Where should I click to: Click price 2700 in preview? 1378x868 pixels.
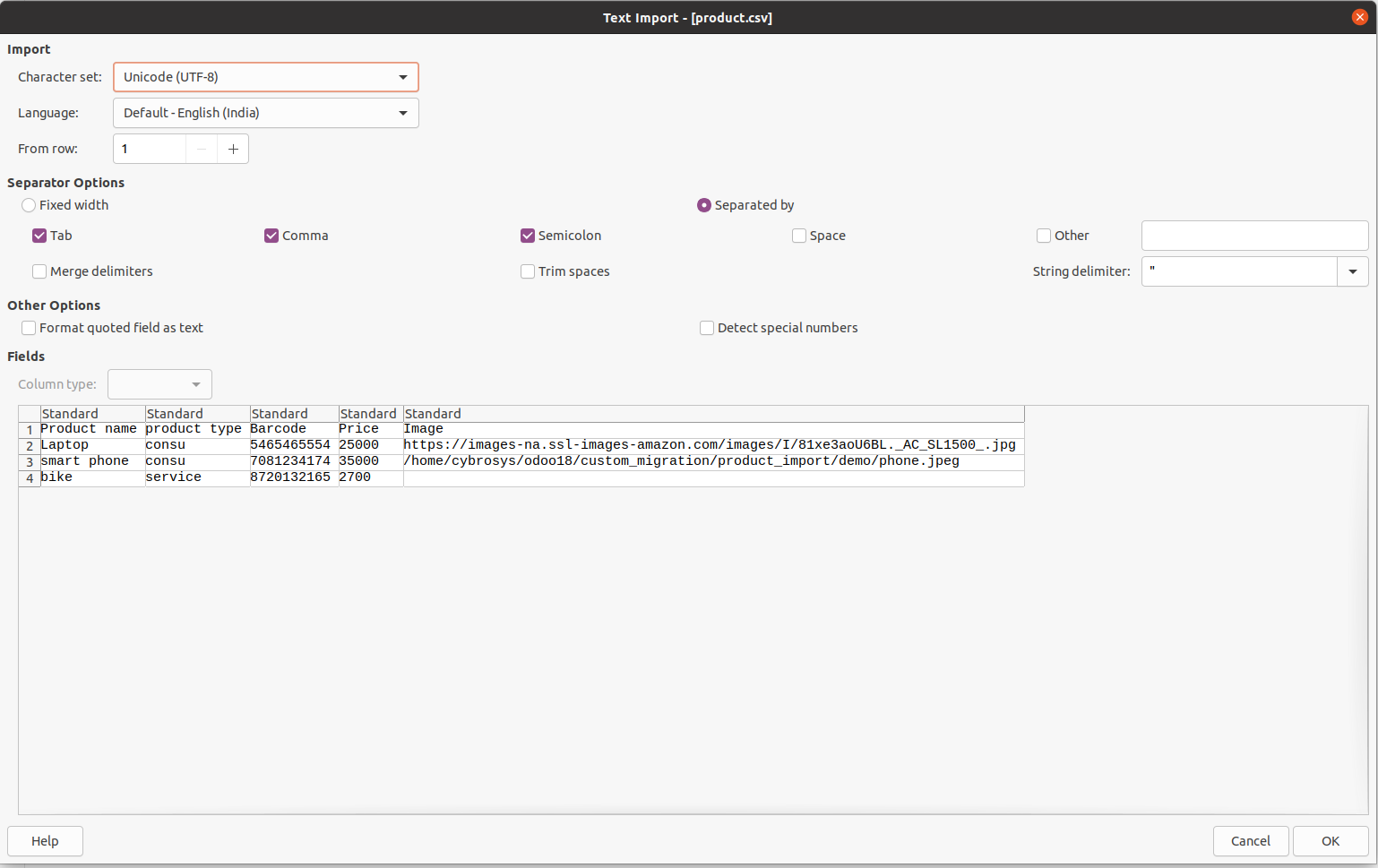point(370,477)
